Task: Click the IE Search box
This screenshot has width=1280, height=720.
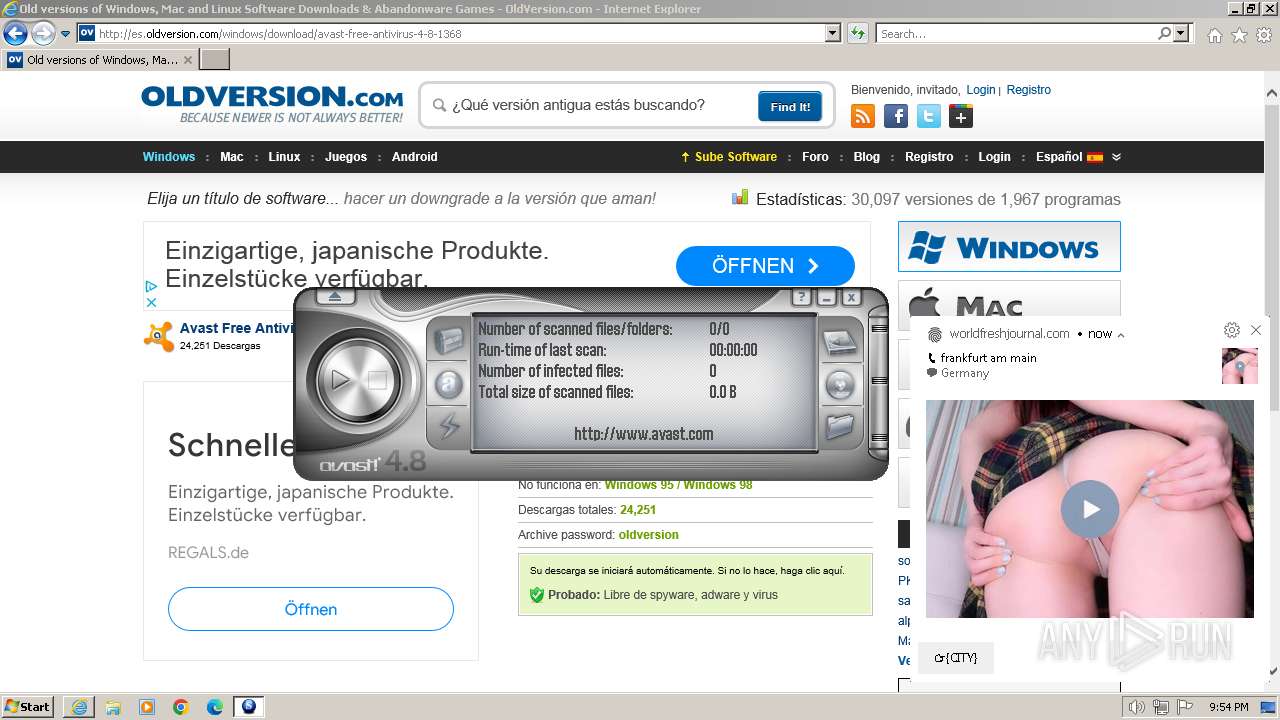Action: coord(1016,33)
